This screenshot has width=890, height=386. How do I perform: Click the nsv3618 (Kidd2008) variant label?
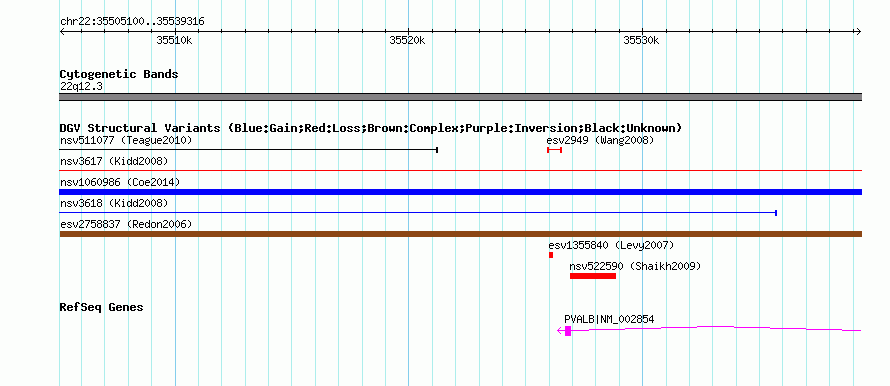pos(114,203)
